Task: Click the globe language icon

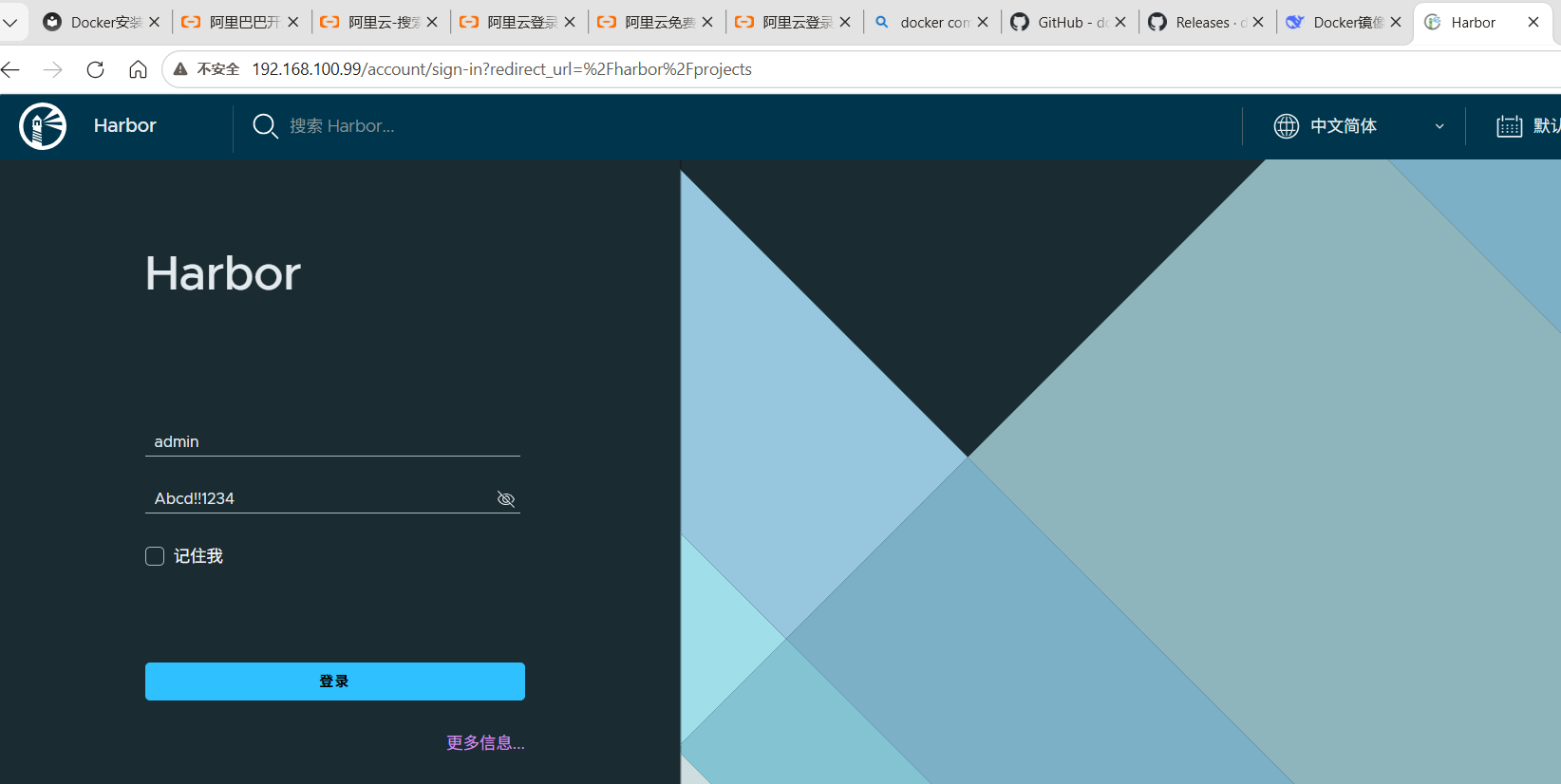Action: [1287, 126]
